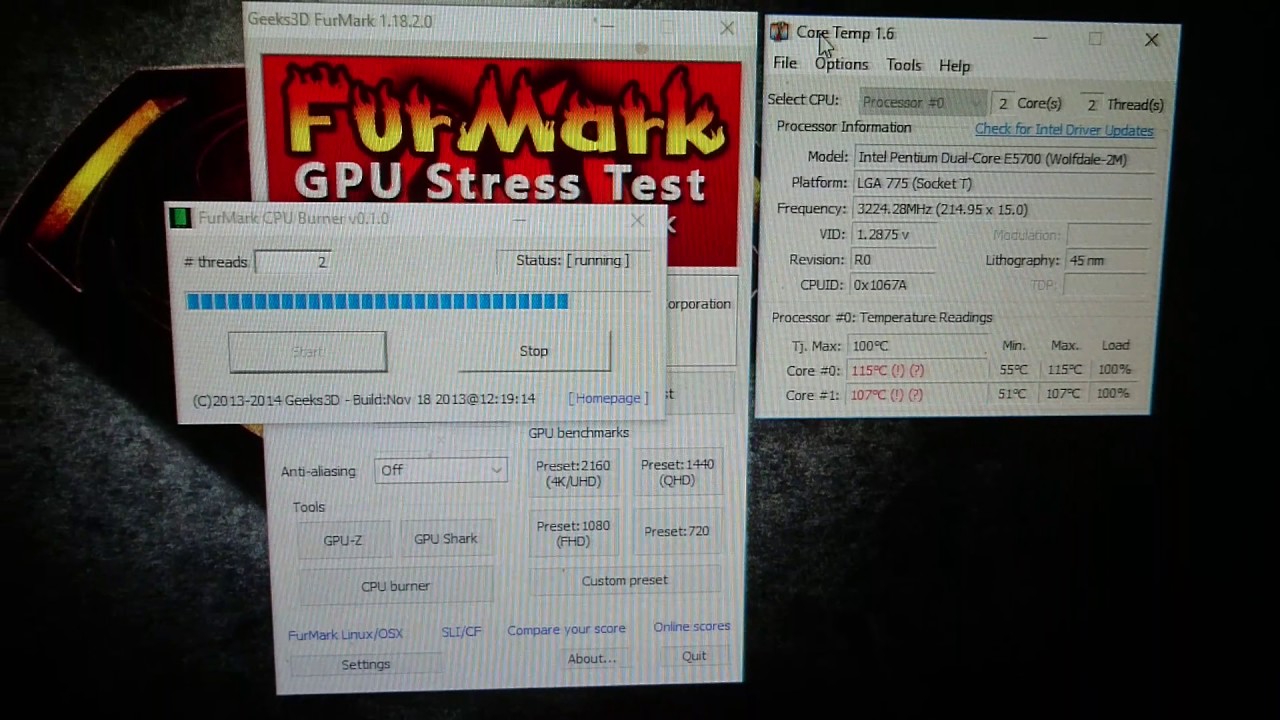Run Preset:2160 (4K/UHD) benchmark
The height and width of the screenshot is (720, 1280).
click(x=573, y=473)
